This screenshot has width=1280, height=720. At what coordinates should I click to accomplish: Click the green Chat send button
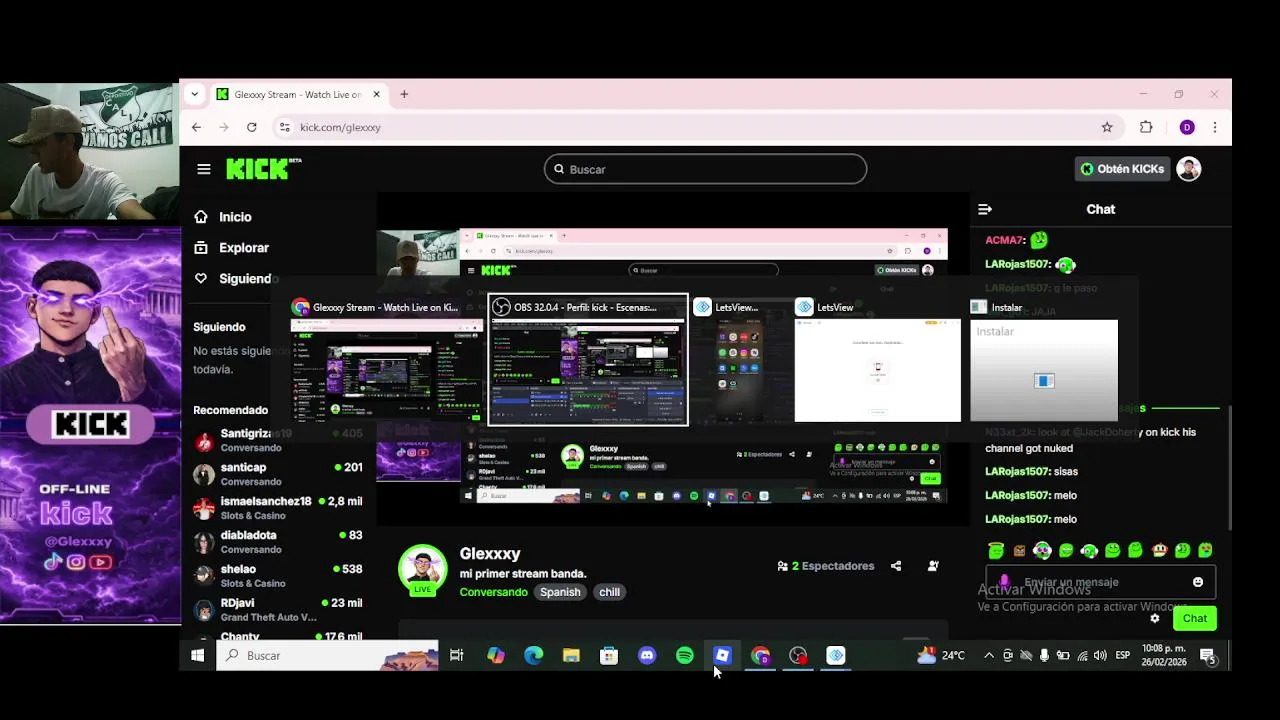1195,618
